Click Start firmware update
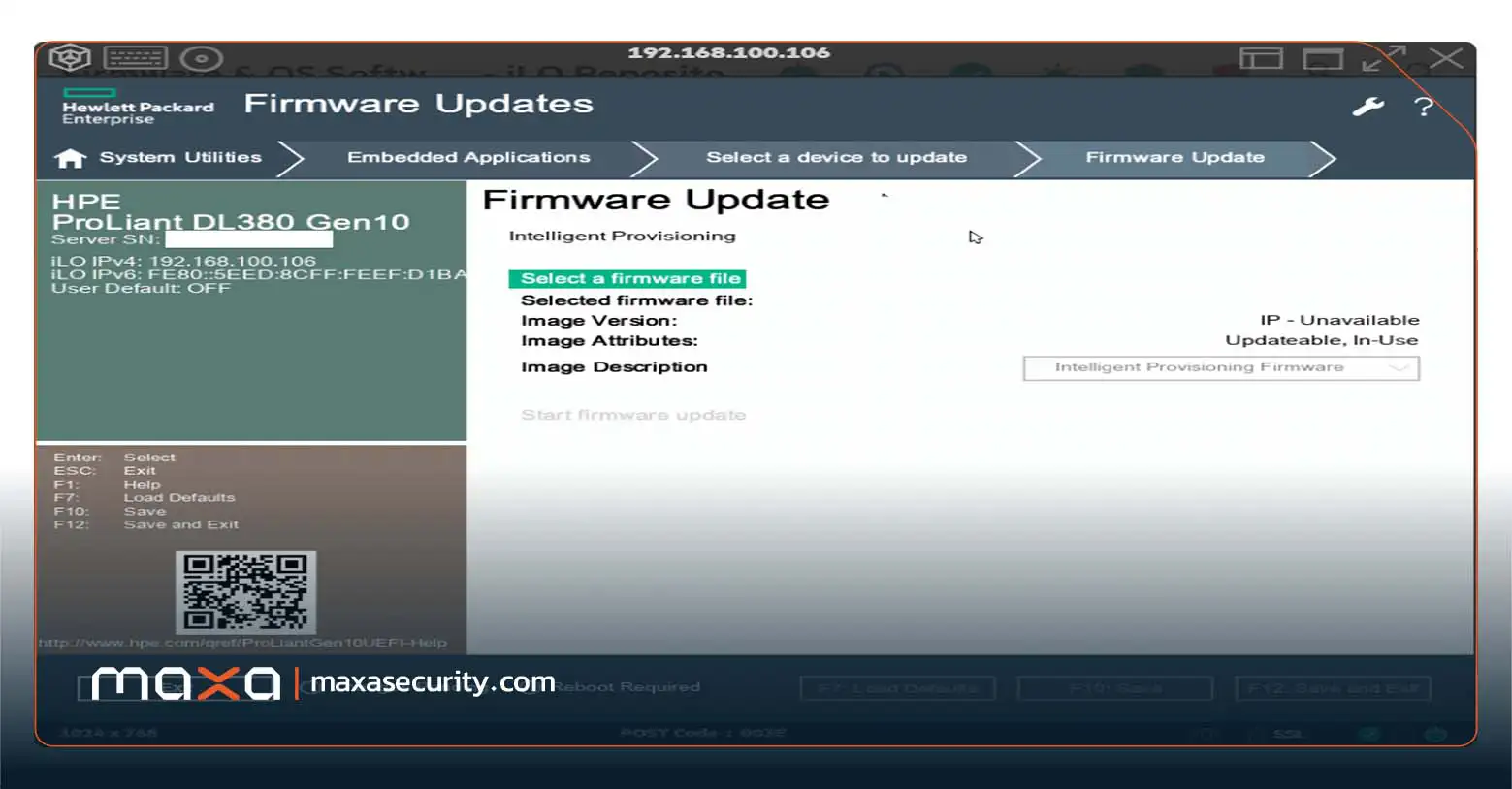The width and height of the screenshot is (1512, 789). tap(633, 415)
